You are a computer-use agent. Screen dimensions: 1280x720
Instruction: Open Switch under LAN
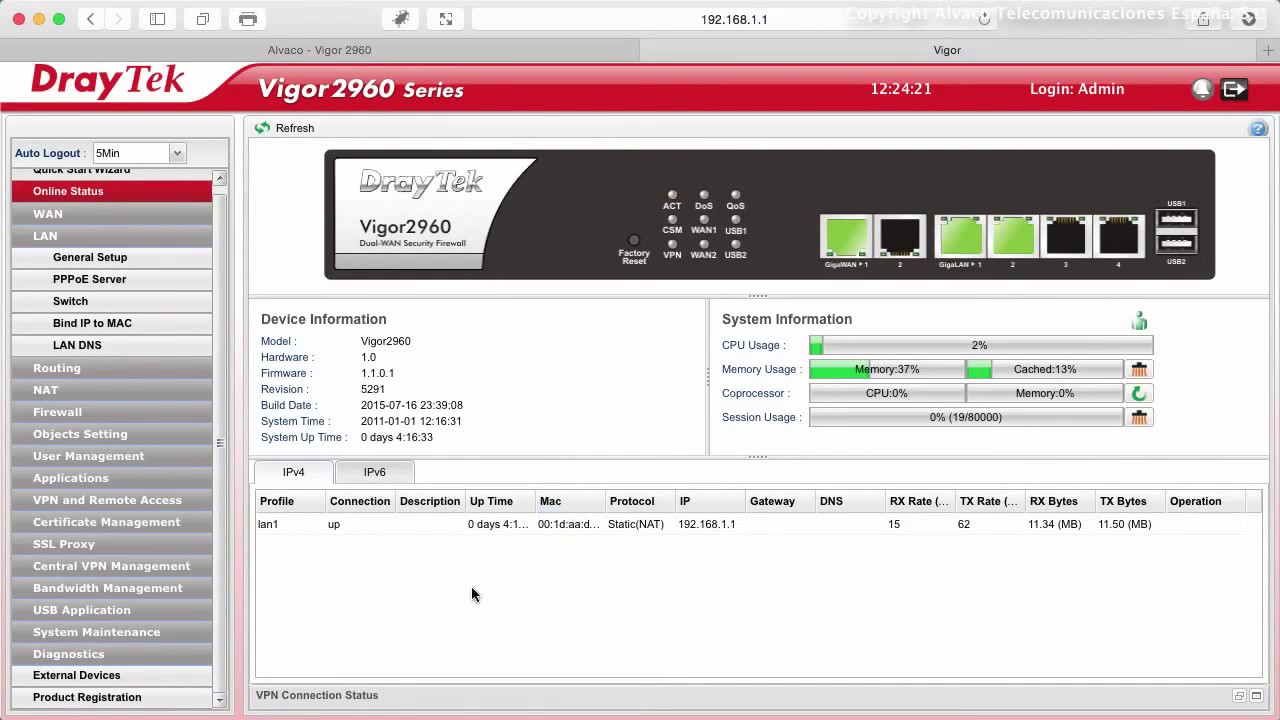coord(112,301)
